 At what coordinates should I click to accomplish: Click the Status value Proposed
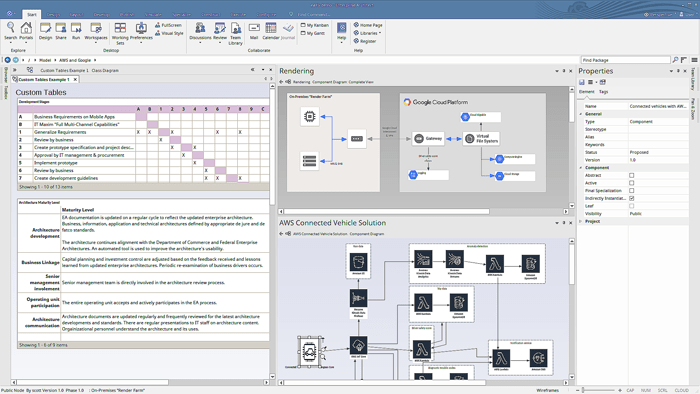(x=639, y=152)
